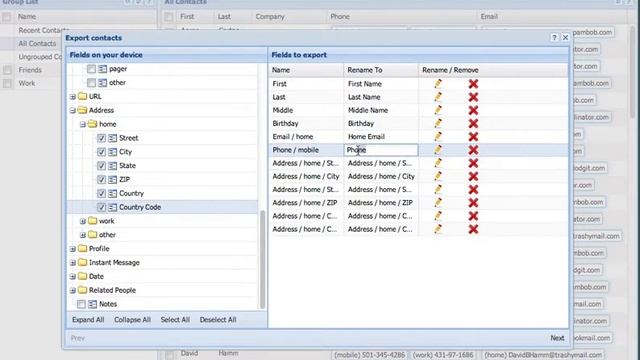Click Next to continue export
The image size is (640, 360).
(557, 338)
